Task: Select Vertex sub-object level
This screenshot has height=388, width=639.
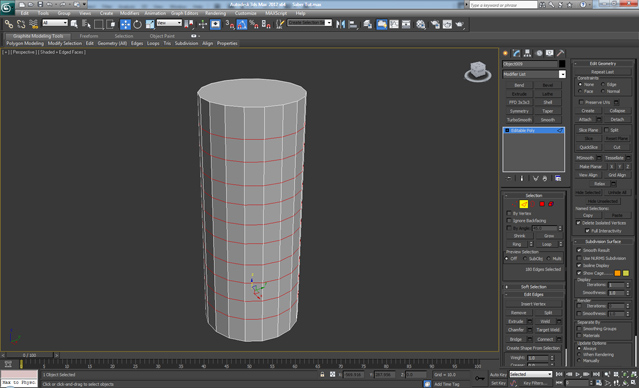Action: point(514,204)
